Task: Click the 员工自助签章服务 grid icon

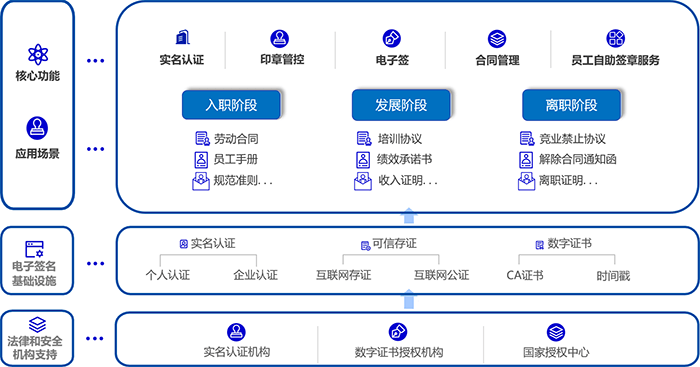Action: [x=616, y=38]
